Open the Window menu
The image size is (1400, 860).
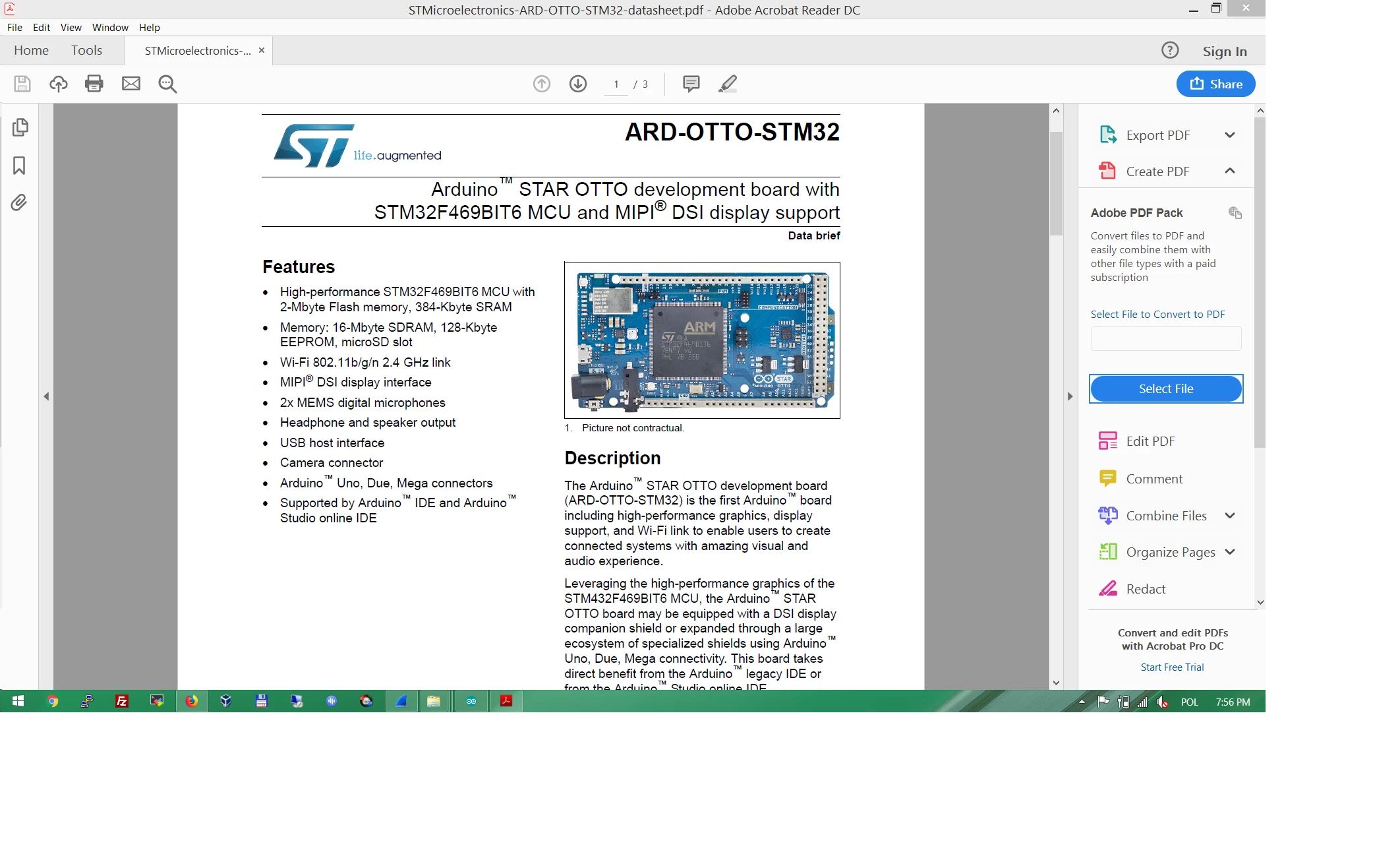[x=110, y=27]
